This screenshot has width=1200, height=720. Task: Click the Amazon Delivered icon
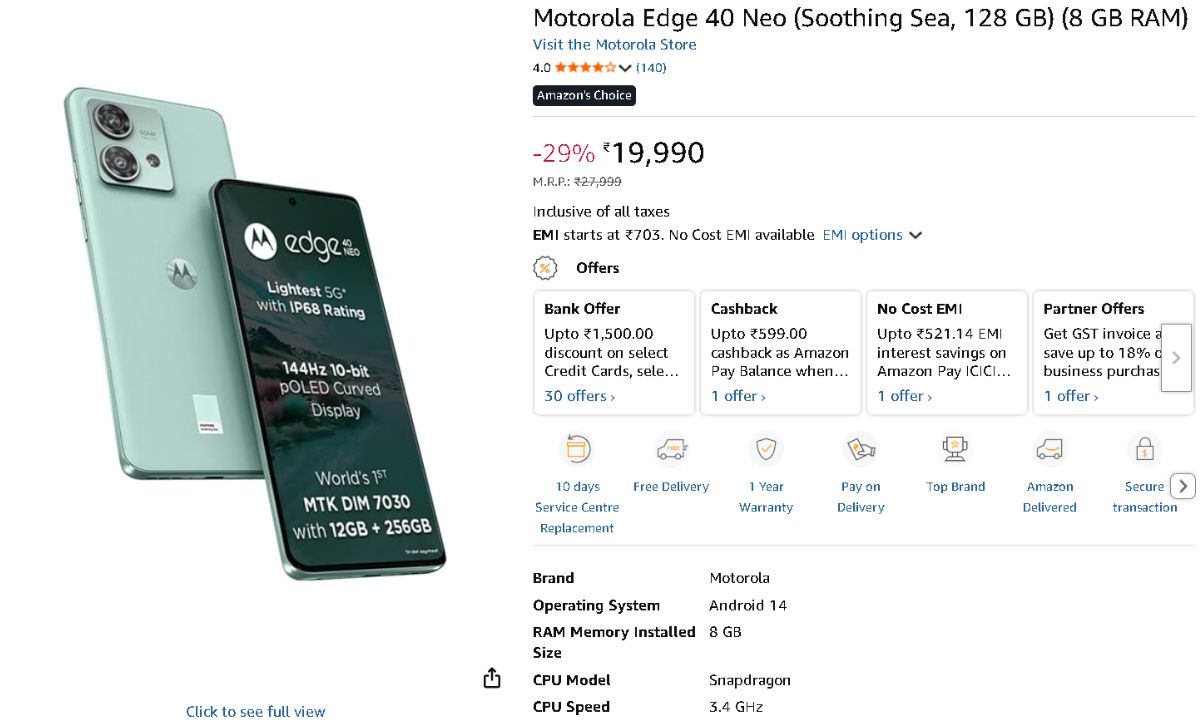(x=1050, y=449)
